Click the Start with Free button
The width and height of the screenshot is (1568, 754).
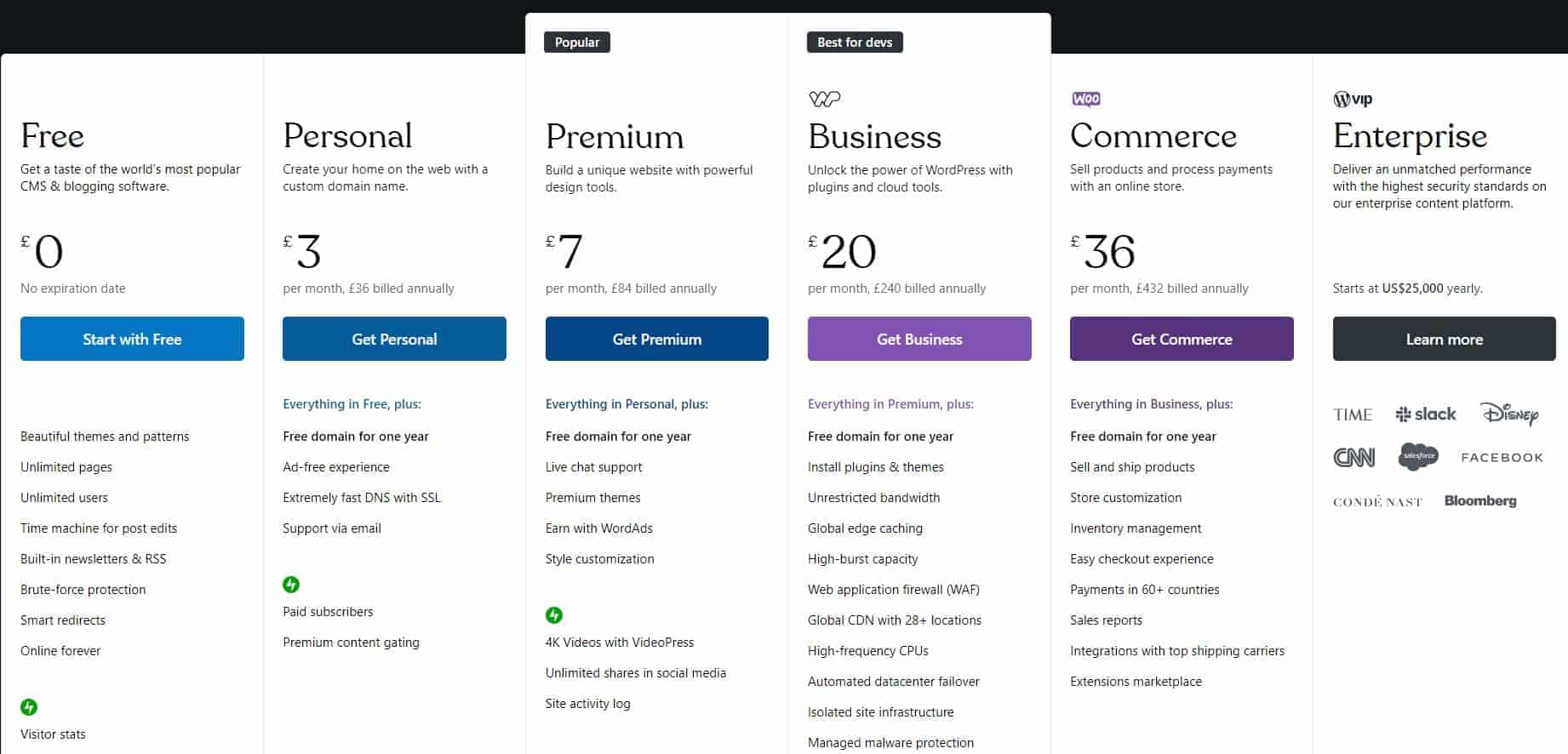tap(132, 339)
